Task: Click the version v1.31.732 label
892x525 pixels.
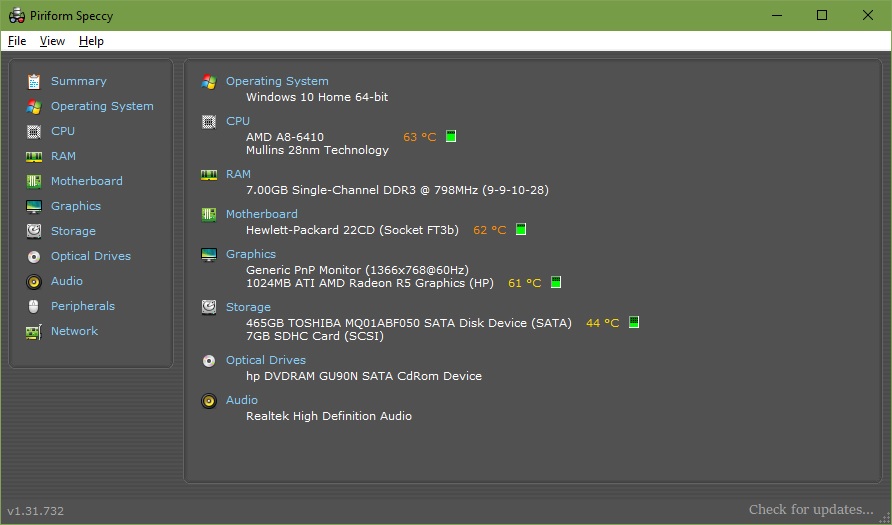Action: point(36,511)
